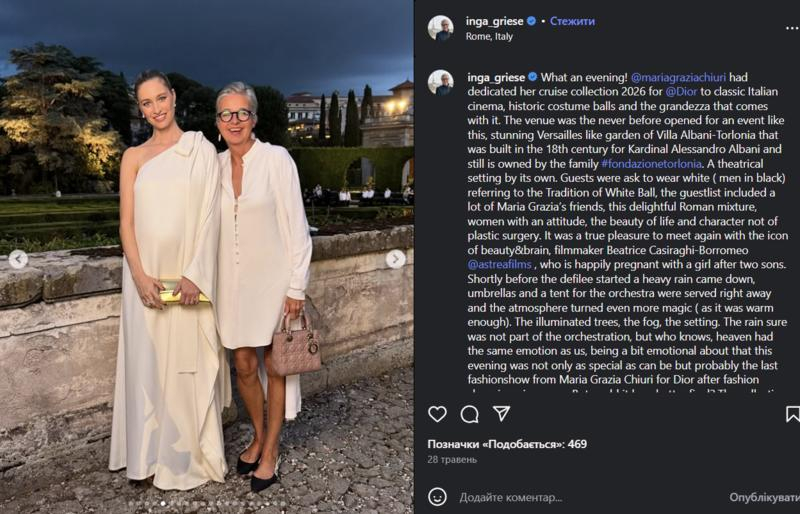Screen dimensions: 800x514
Task: Click the Додайте коментар comment field
Action: click(x=511, y=497)
